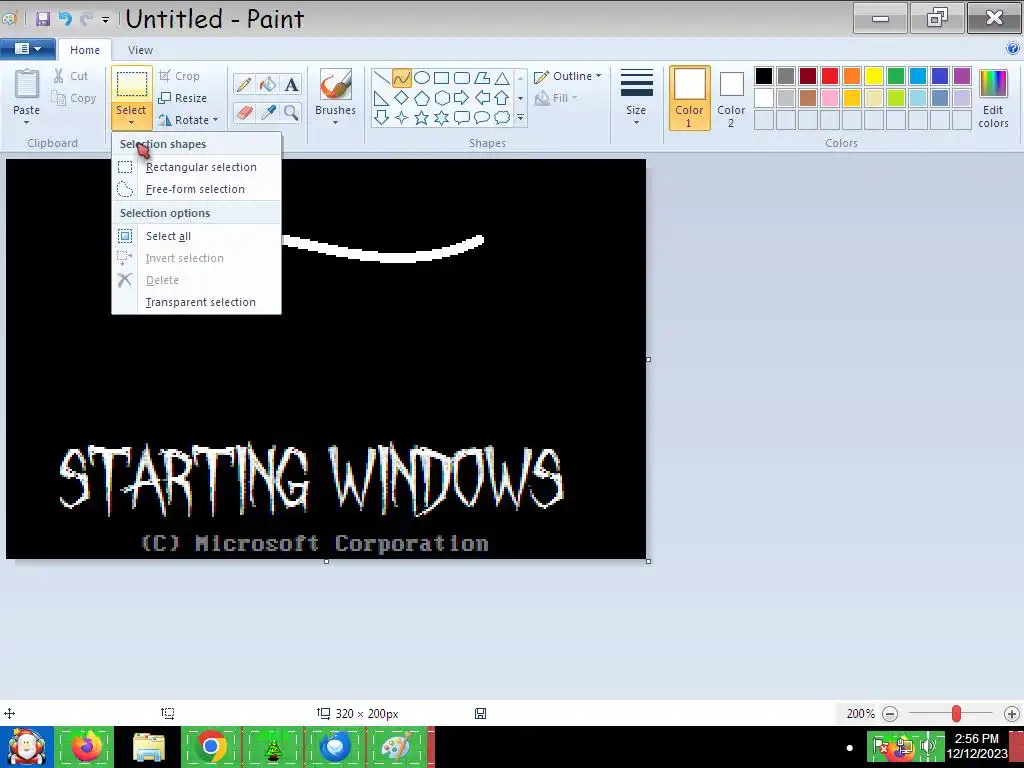The height and width of the screenshot is (768, 1024).
Task: Click the bottom-right canvas resize handle
Action: 648,562
